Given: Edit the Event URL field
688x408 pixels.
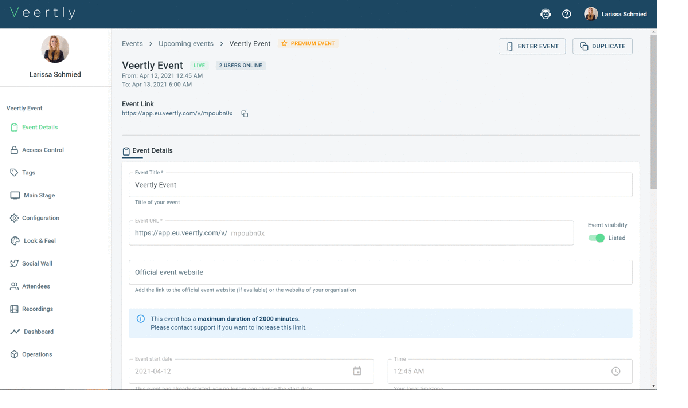Looking at the screenshot, I should (x=351, y=233).
